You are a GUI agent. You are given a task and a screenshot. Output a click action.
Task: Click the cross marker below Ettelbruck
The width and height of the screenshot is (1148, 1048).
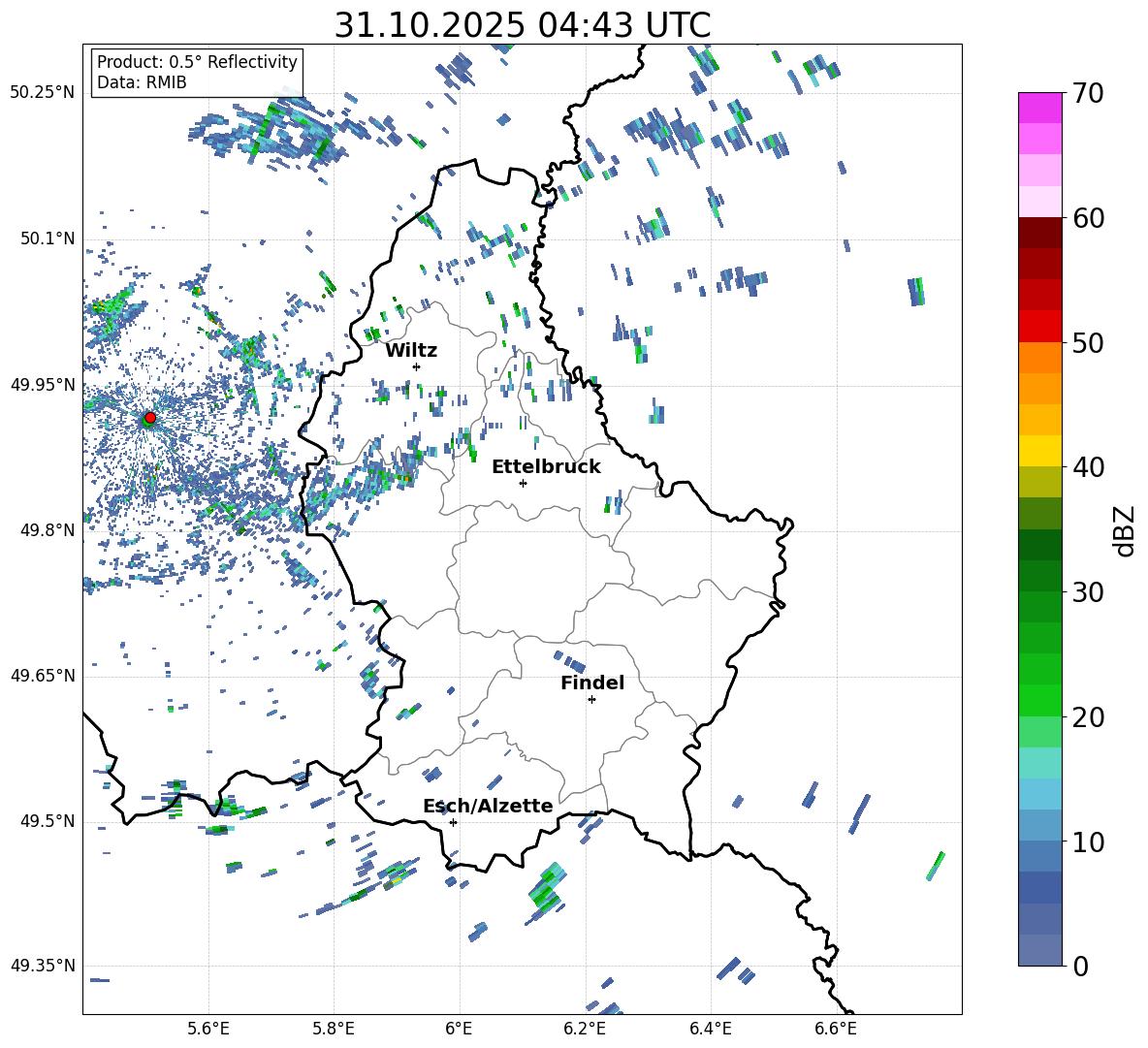(x=523, y=483)
